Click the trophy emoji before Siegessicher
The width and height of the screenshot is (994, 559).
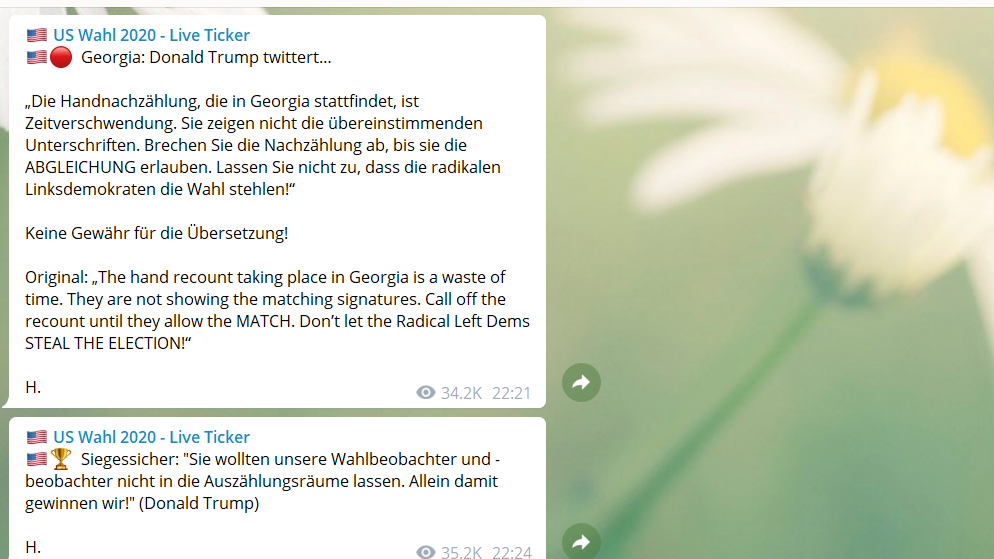(x=61, y=459)
